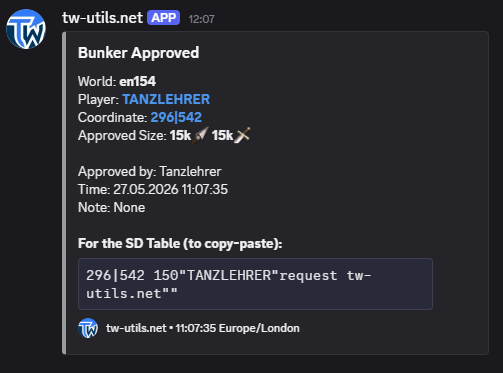Click the spear unit emoji icon
This screenshot has height=373, width=503.
coord(200,135)
